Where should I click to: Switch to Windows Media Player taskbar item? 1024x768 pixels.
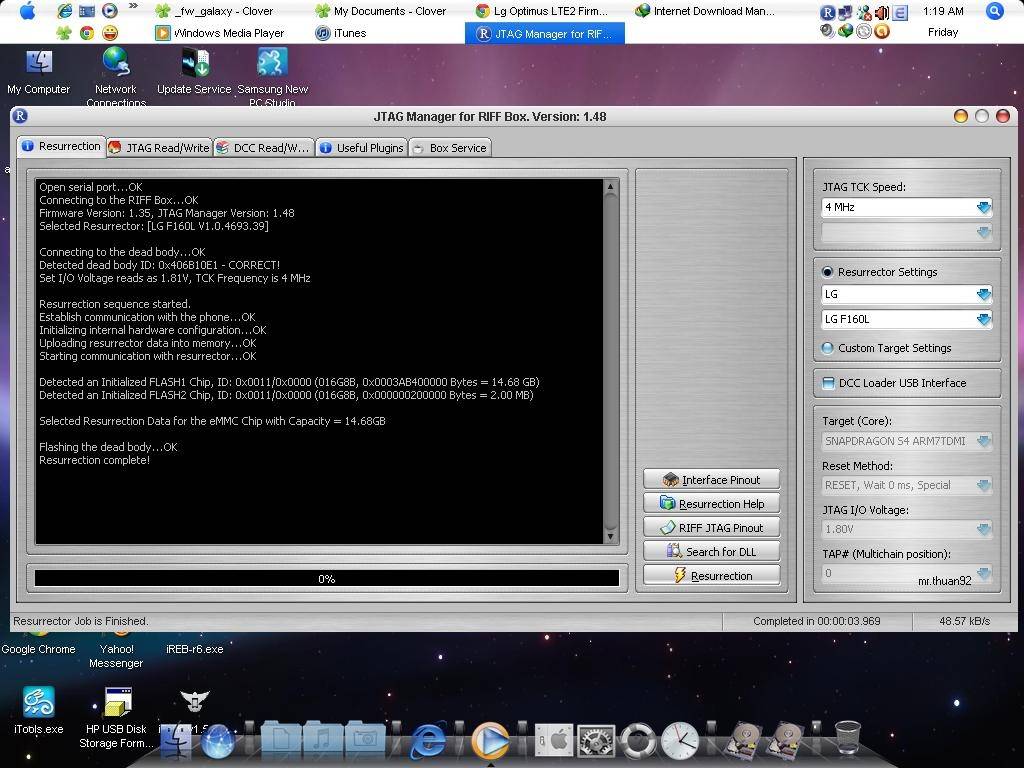[x=219, y=33]
